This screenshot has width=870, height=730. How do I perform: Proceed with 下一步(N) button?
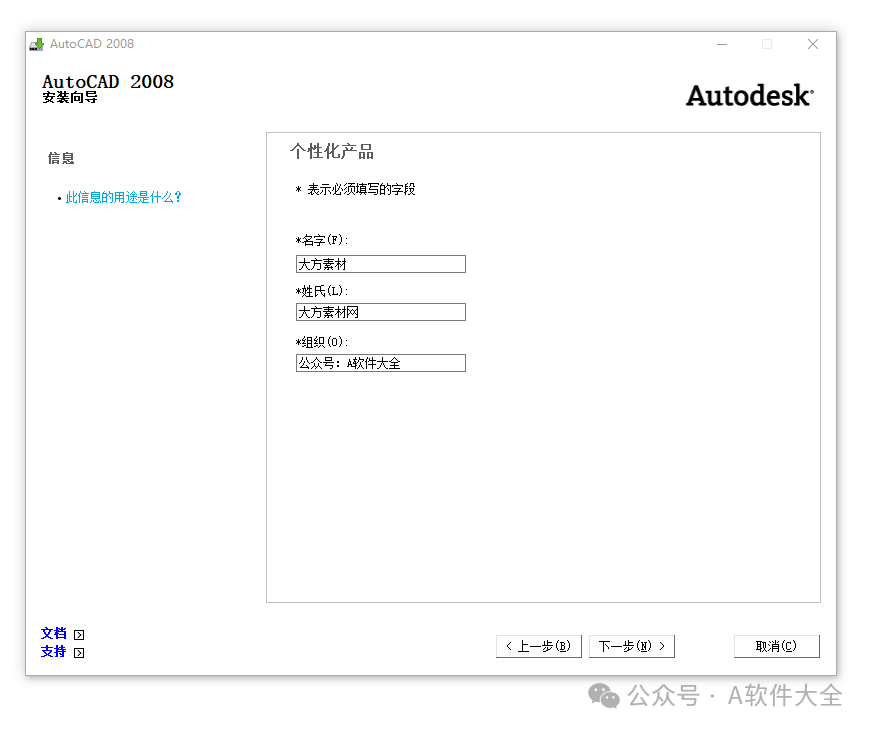tap(631, 646)
